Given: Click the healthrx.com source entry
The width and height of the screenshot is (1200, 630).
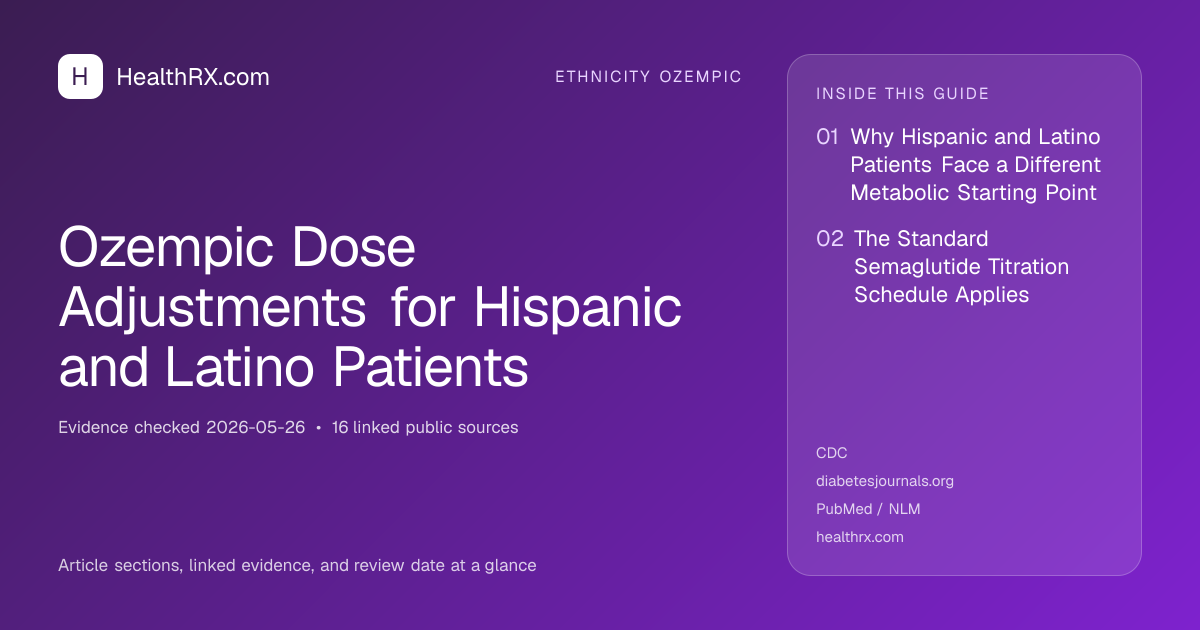Looking at the screenshot, I should point(860,537).
